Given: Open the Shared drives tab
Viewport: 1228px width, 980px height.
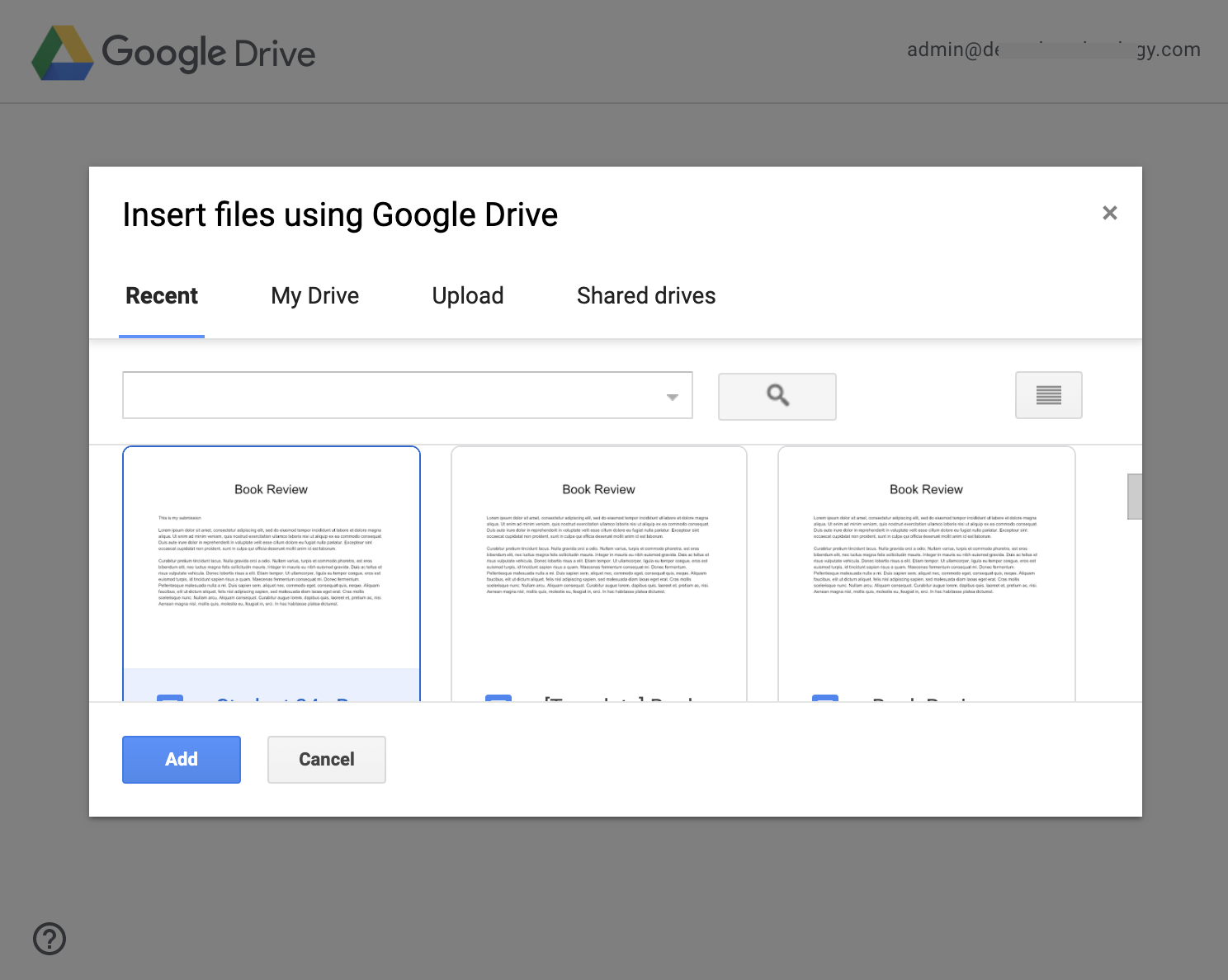Looking at the screenshot, I should click(x=646, y=296).
